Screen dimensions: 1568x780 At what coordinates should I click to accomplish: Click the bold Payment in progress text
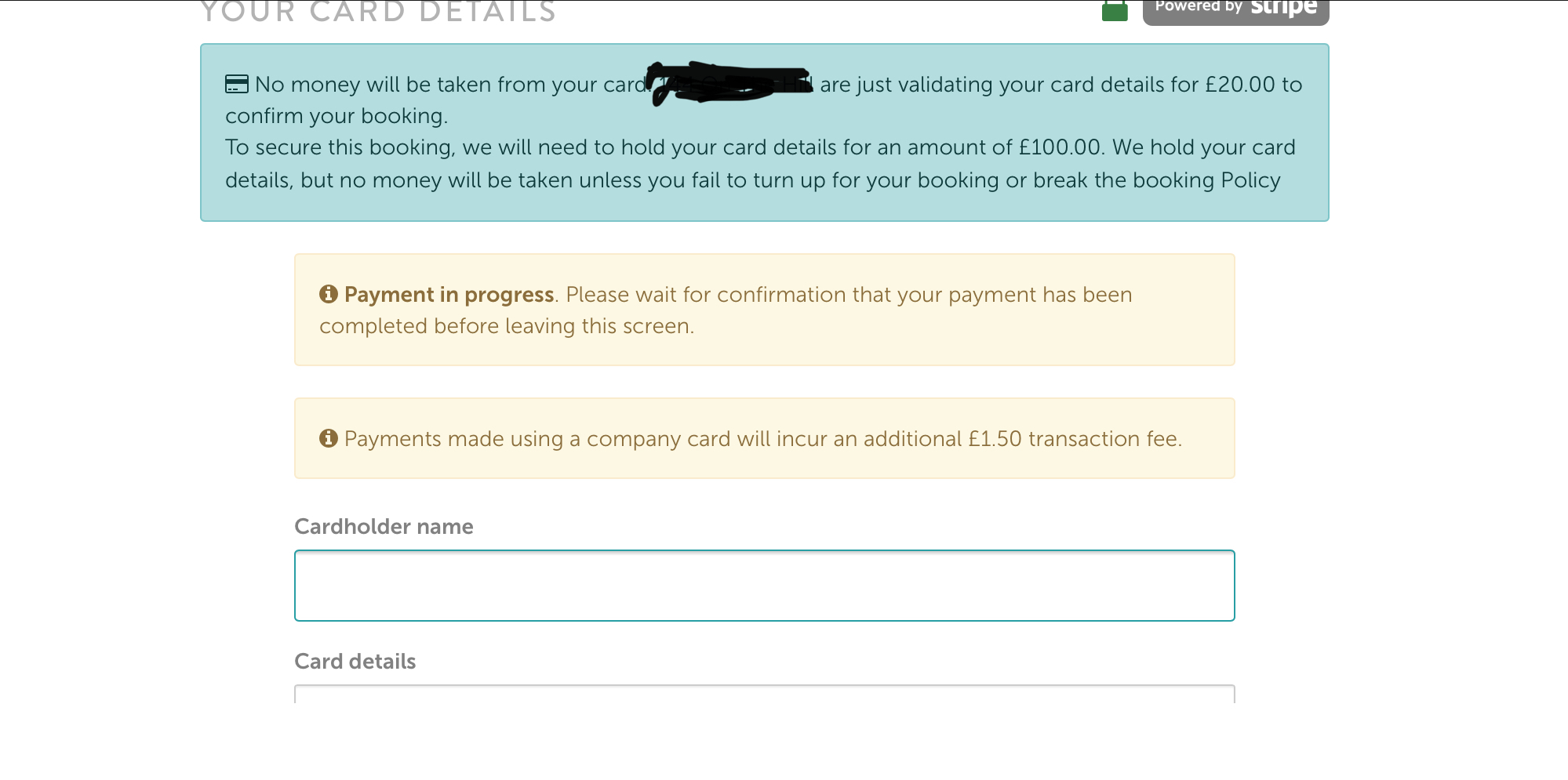click(449, 295)
